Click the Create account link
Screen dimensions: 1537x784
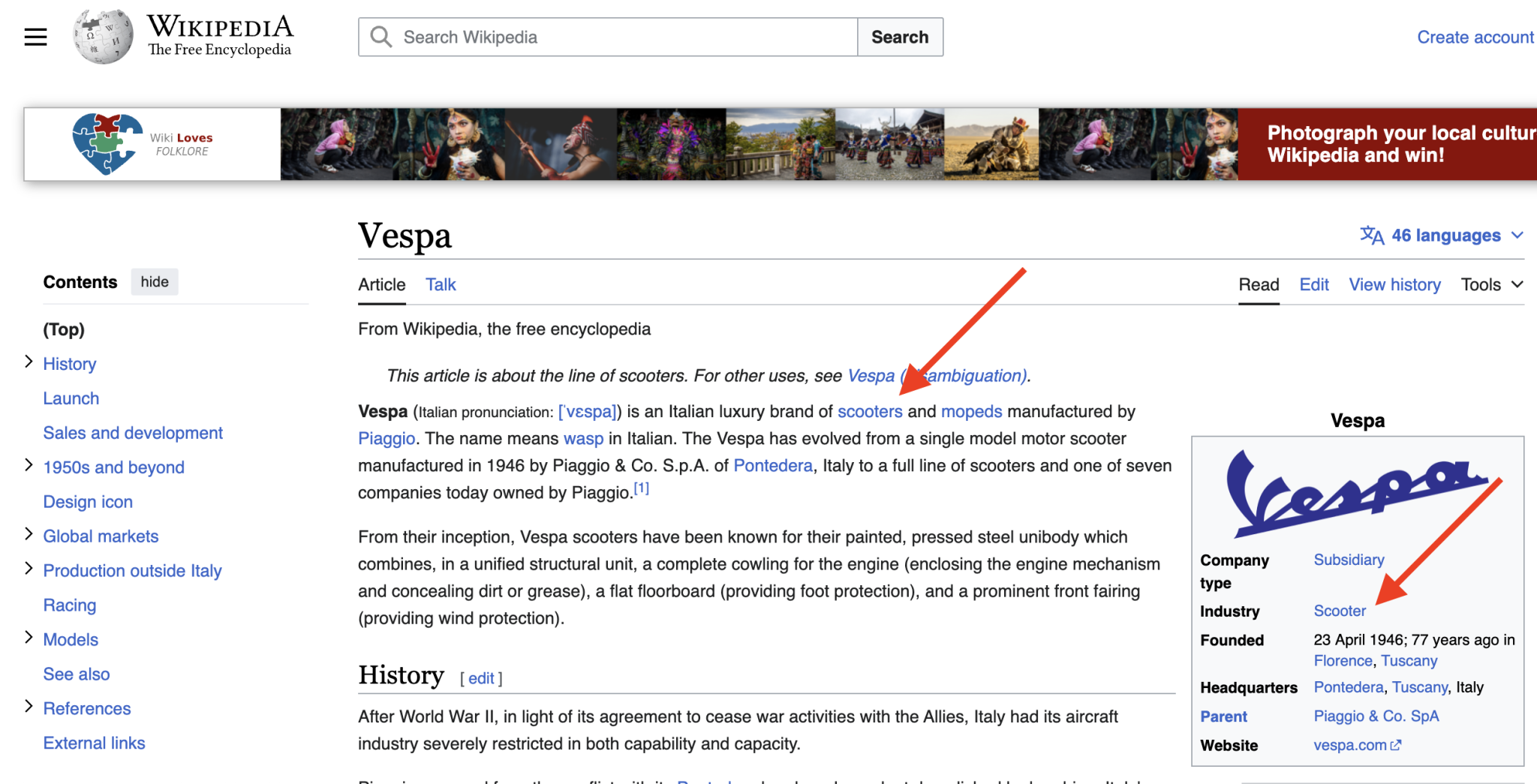point(1475,38)
